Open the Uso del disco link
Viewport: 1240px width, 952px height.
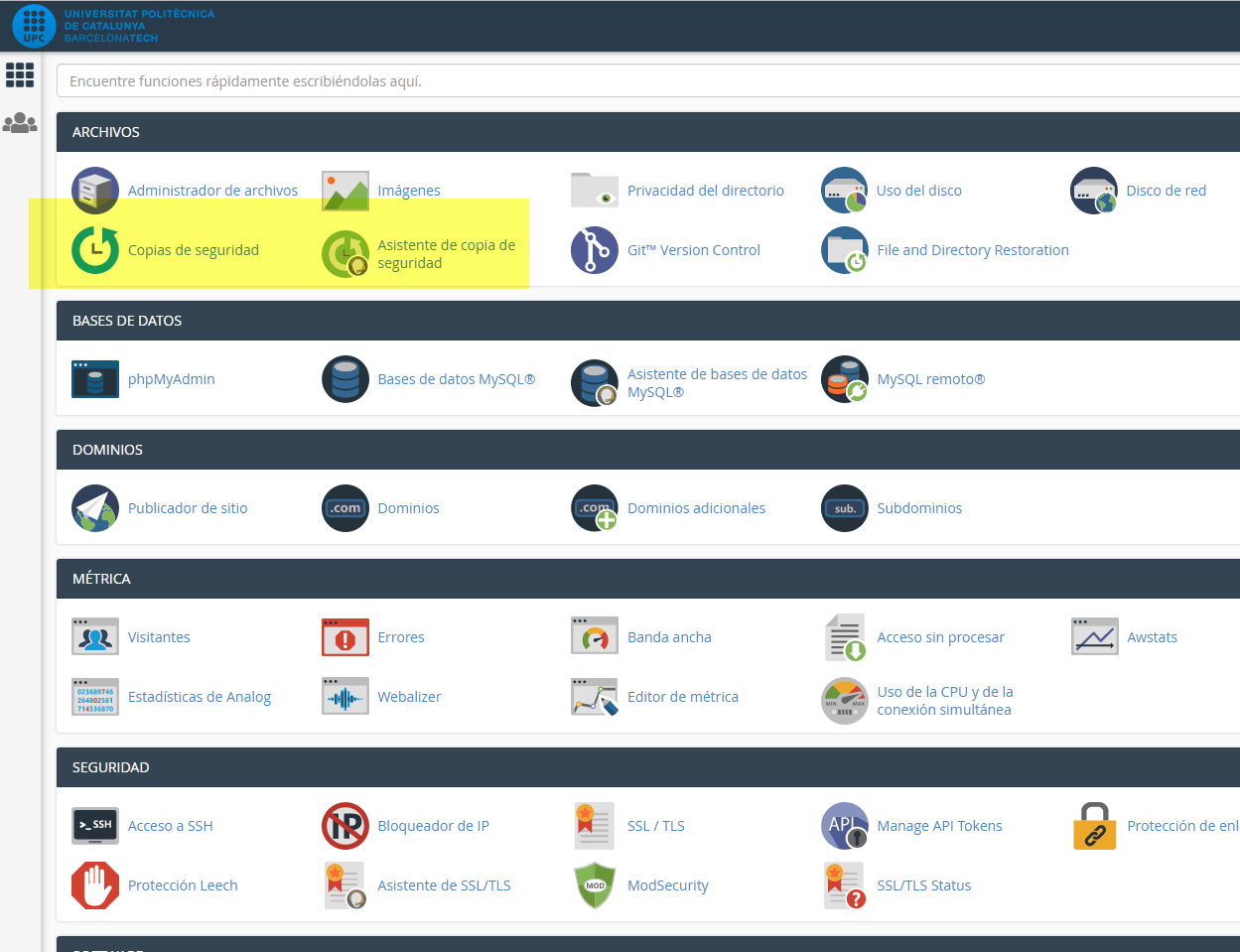click(x=918, y=191)
